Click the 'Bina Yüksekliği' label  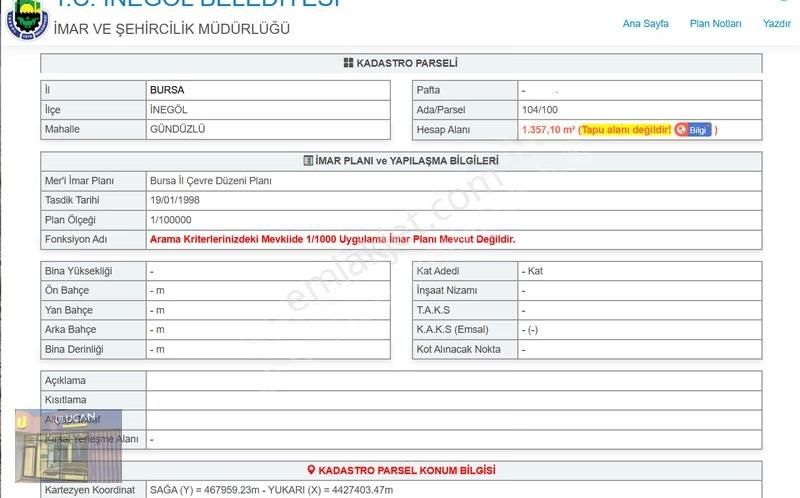click(79, 271)
